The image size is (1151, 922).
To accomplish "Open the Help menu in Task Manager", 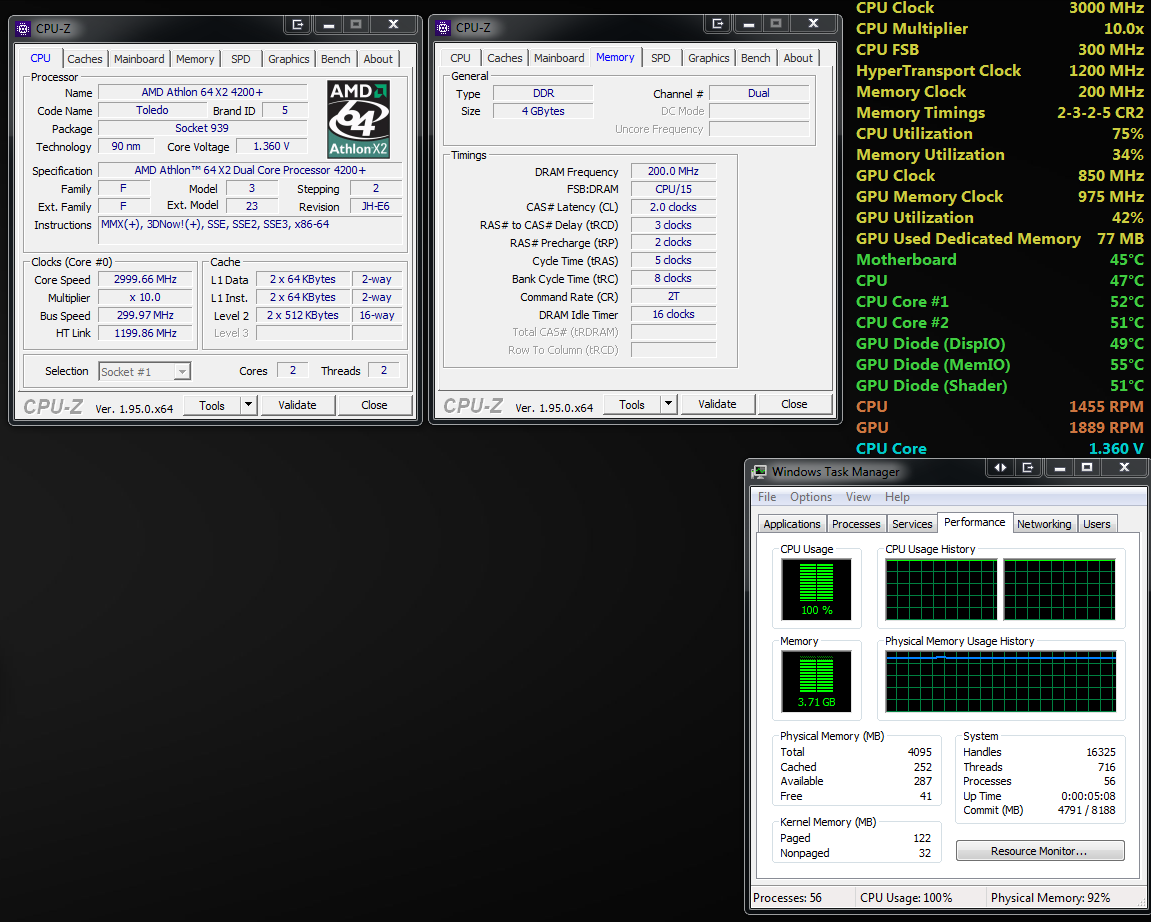I will click(897, 497).
